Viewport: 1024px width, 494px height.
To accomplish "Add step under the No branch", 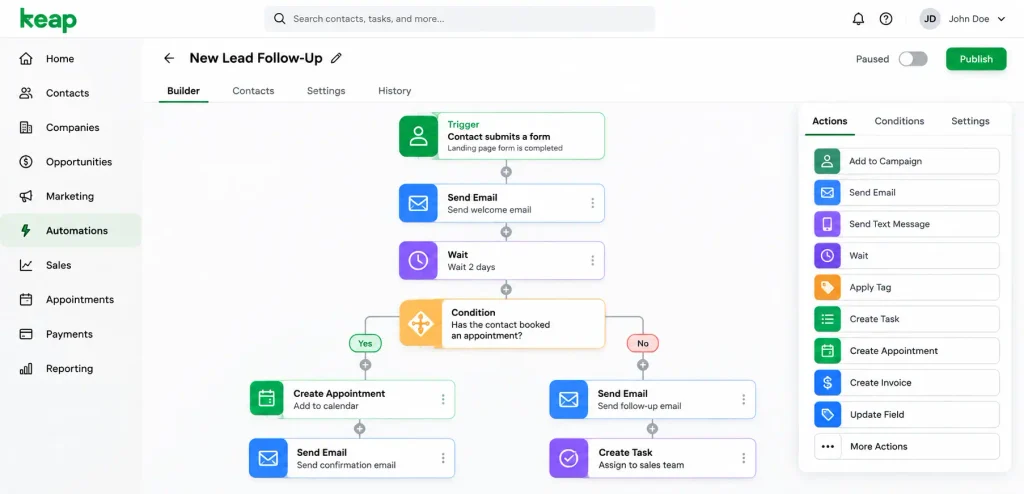I will pos(643,365).
